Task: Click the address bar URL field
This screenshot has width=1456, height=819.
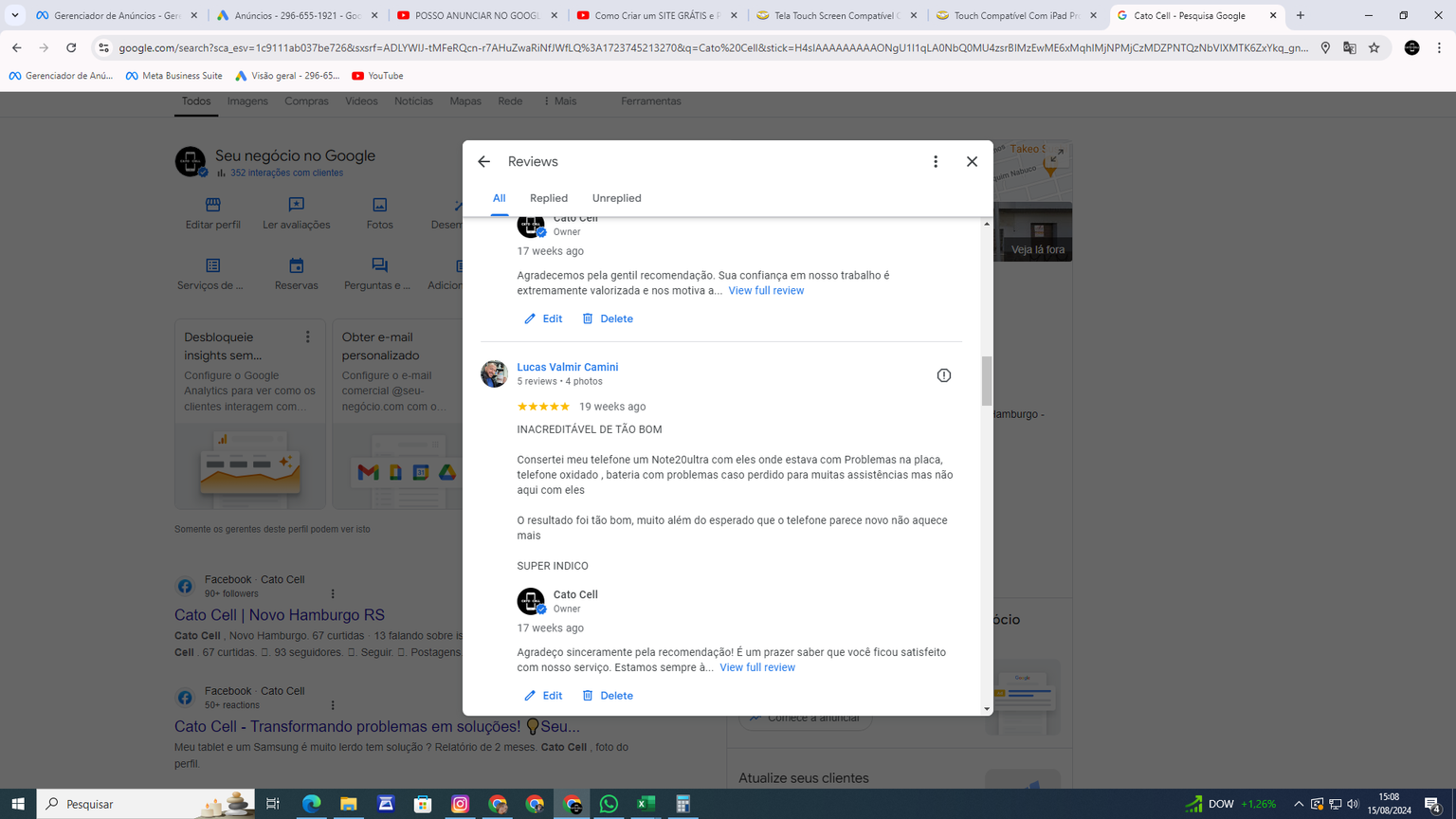Action: coord(713,47)
